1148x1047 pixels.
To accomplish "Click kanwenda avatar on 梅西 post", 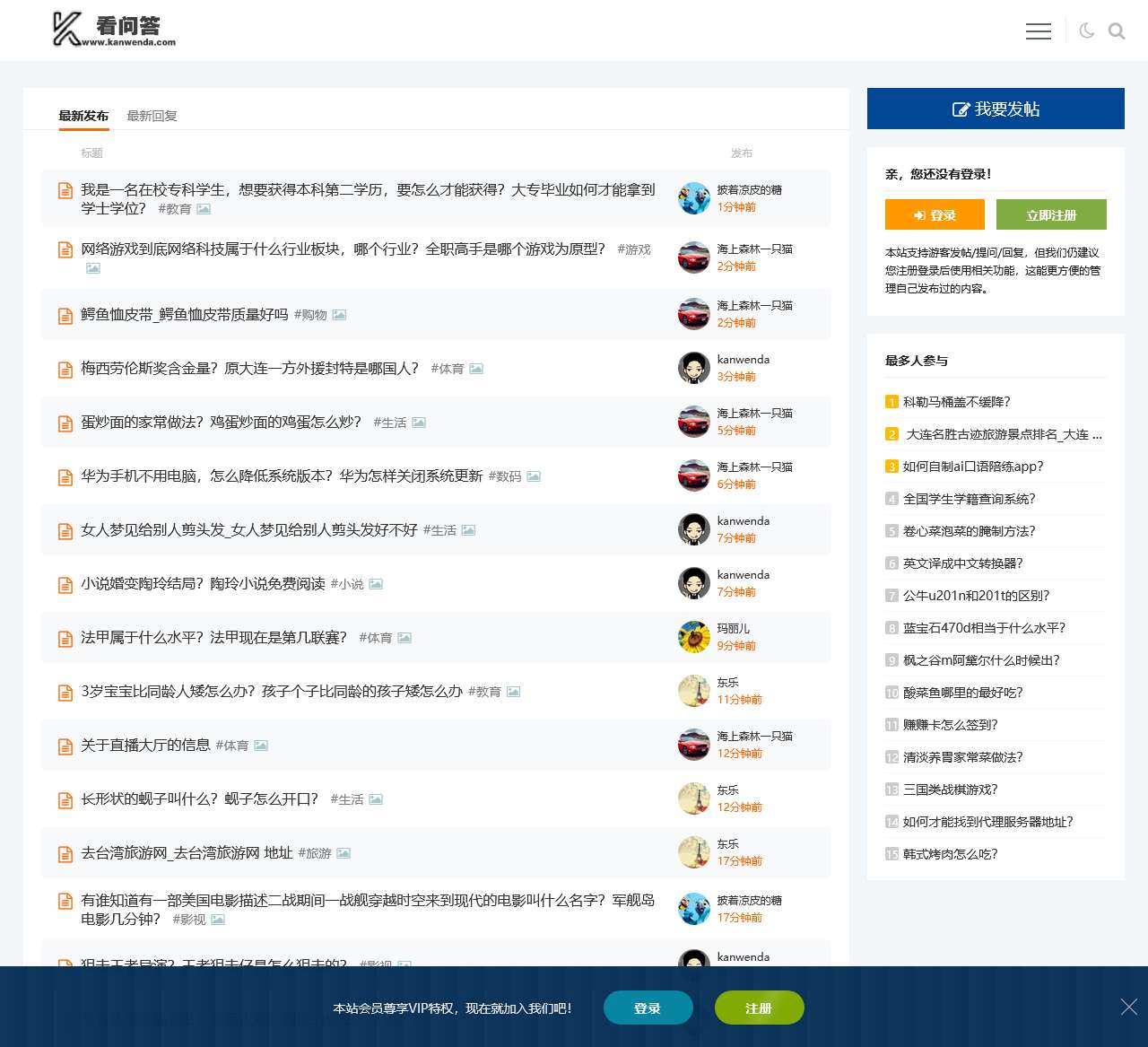I will coord(694,368).
